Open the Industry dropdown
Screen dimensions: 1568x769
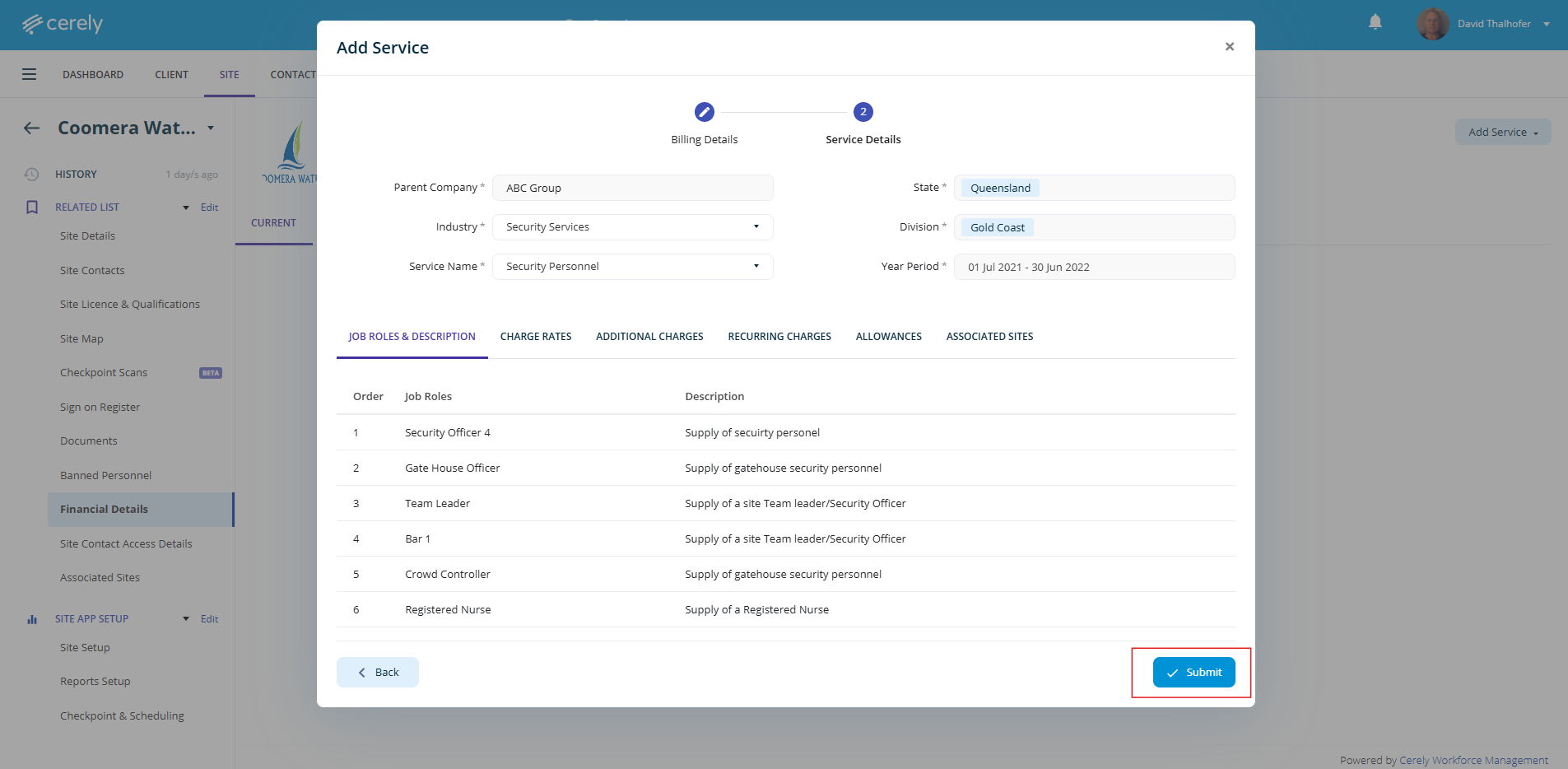632,227
